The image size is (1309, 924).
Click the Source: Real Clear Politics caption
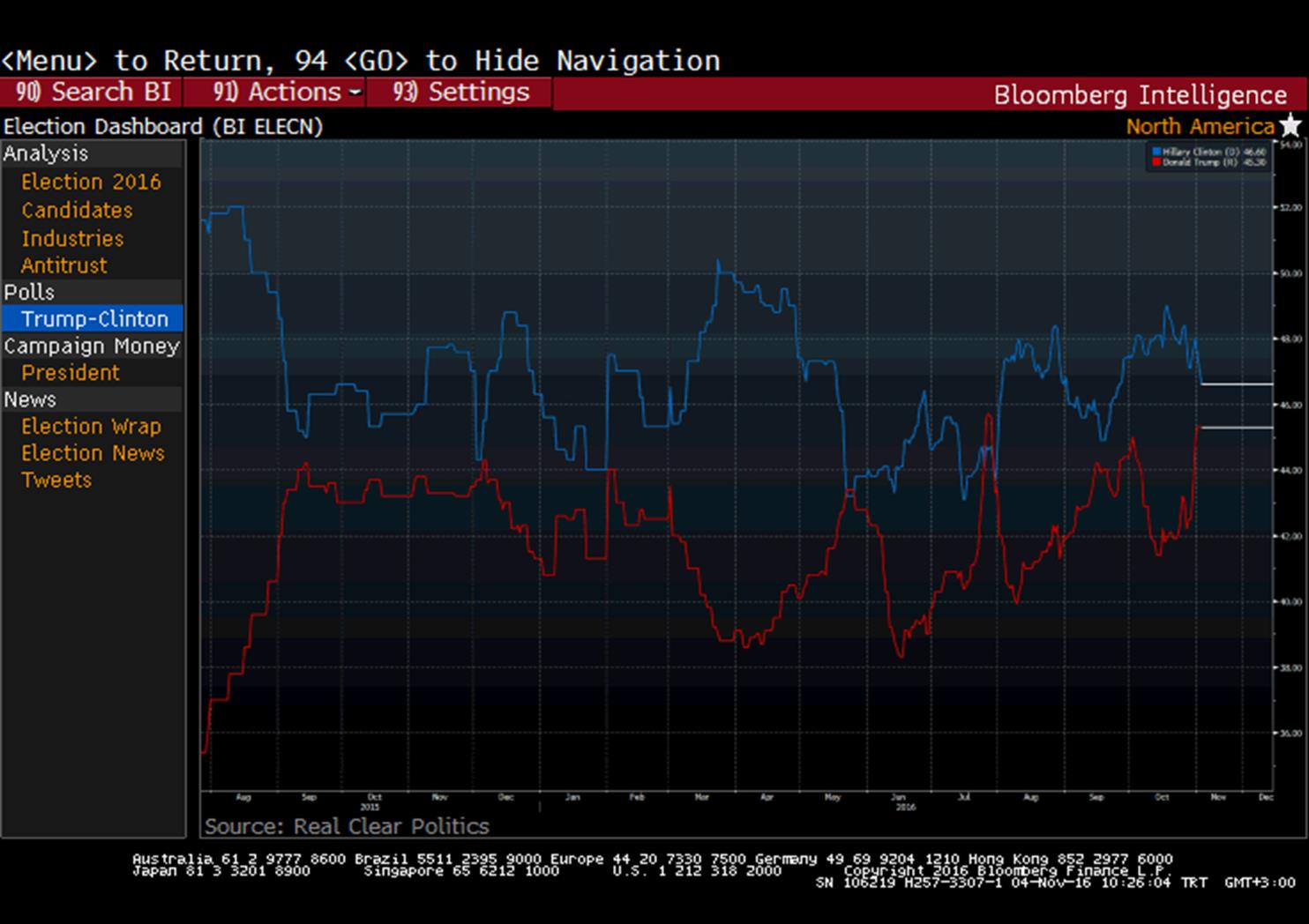347,826
